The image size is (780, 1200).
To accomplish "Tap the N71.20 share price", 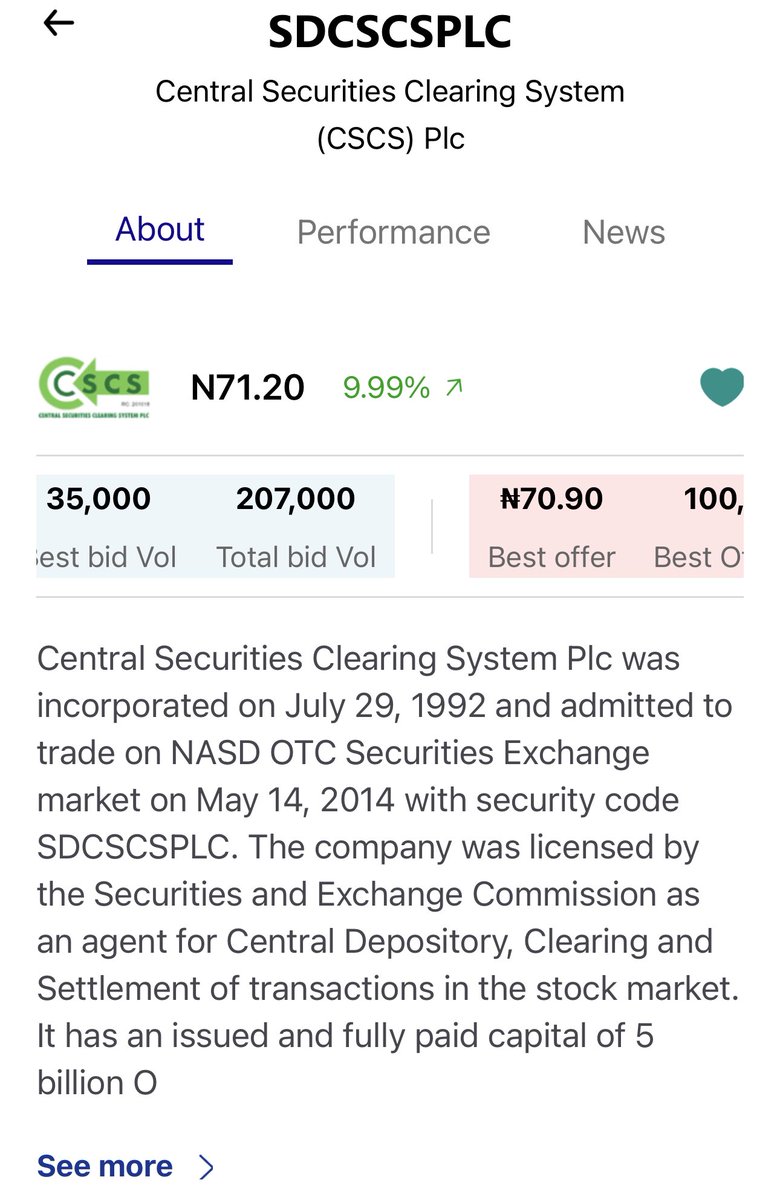I will click(248, 387).
